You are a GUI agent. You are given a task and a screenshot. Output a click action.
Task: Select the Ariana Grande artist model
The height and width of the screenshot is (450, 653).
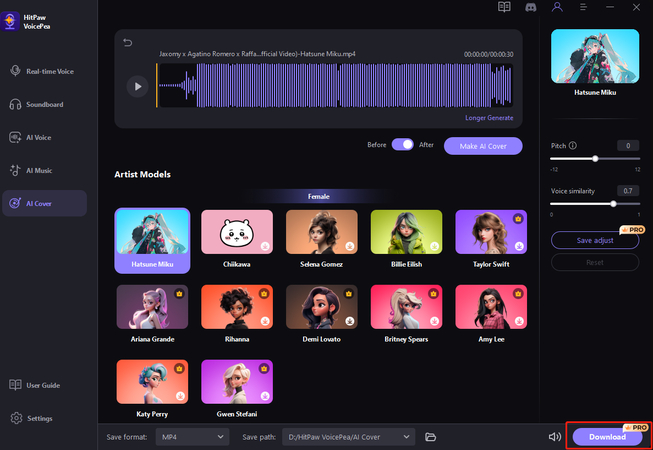pyautogui.click(x=152, y=315)
